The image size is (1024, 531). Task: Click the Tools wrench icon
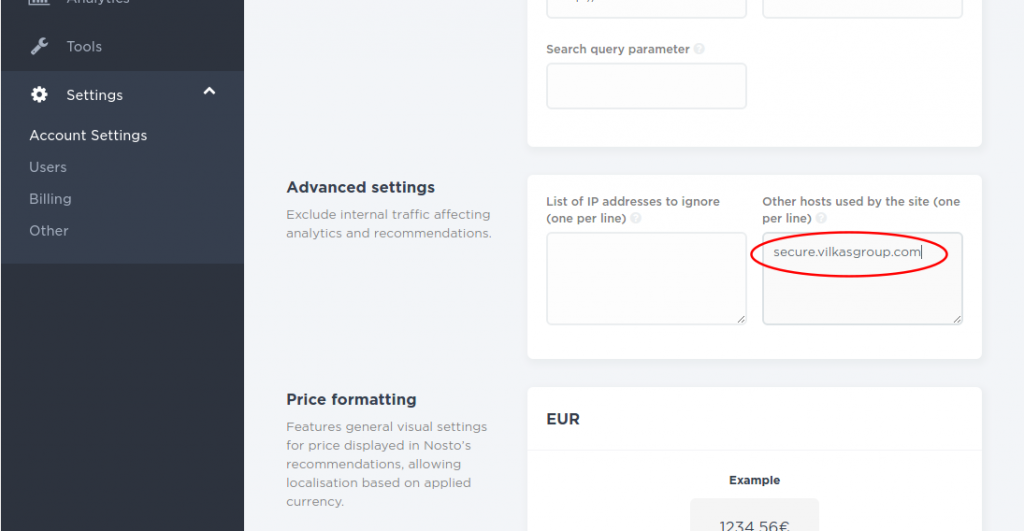pyautogui.click(x=39, y=46)
